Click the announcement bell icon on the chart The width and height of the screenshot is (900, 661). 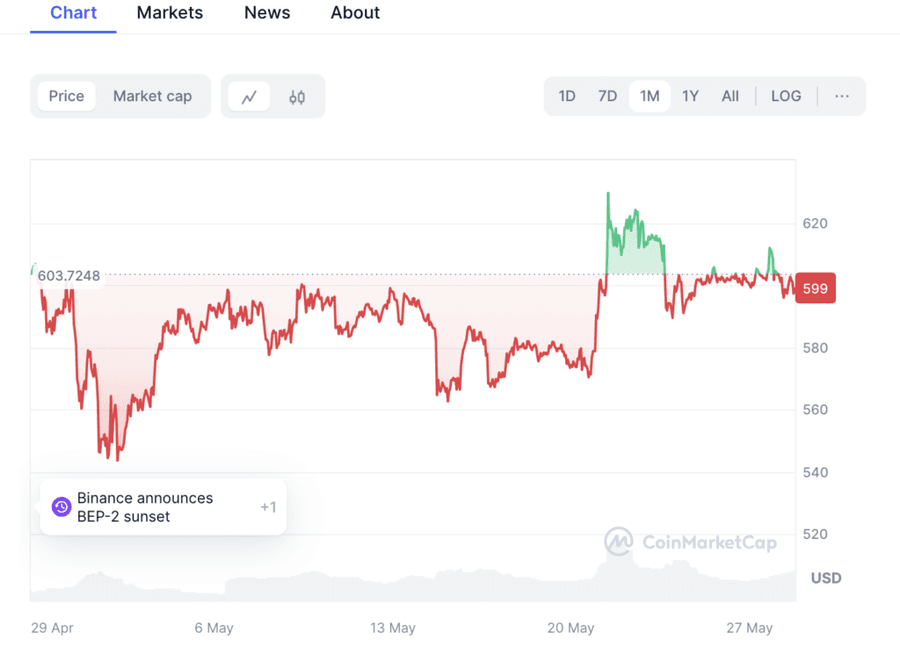pos(61,506)
